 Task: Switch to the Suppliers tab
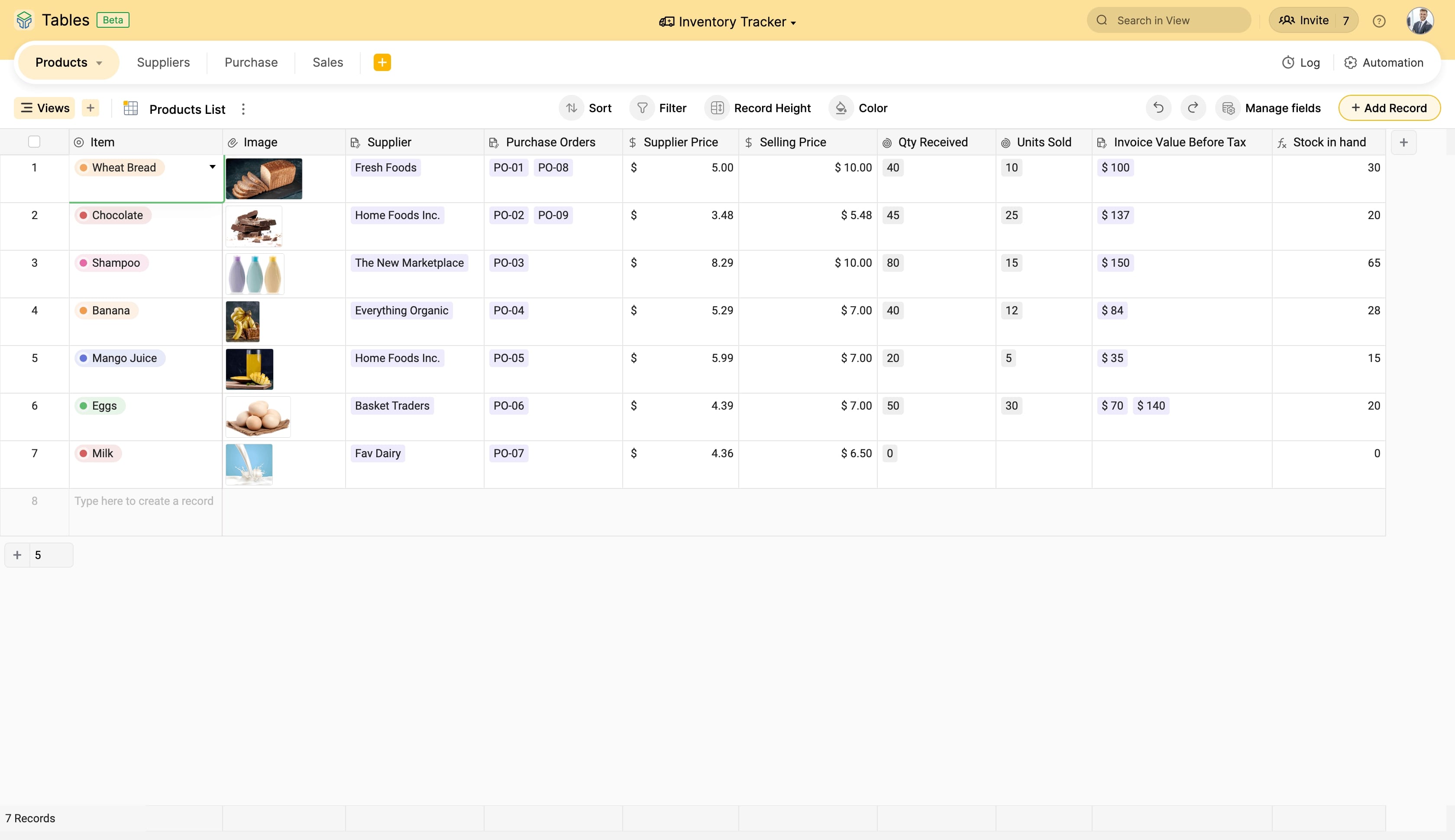(x=163, y=62)
